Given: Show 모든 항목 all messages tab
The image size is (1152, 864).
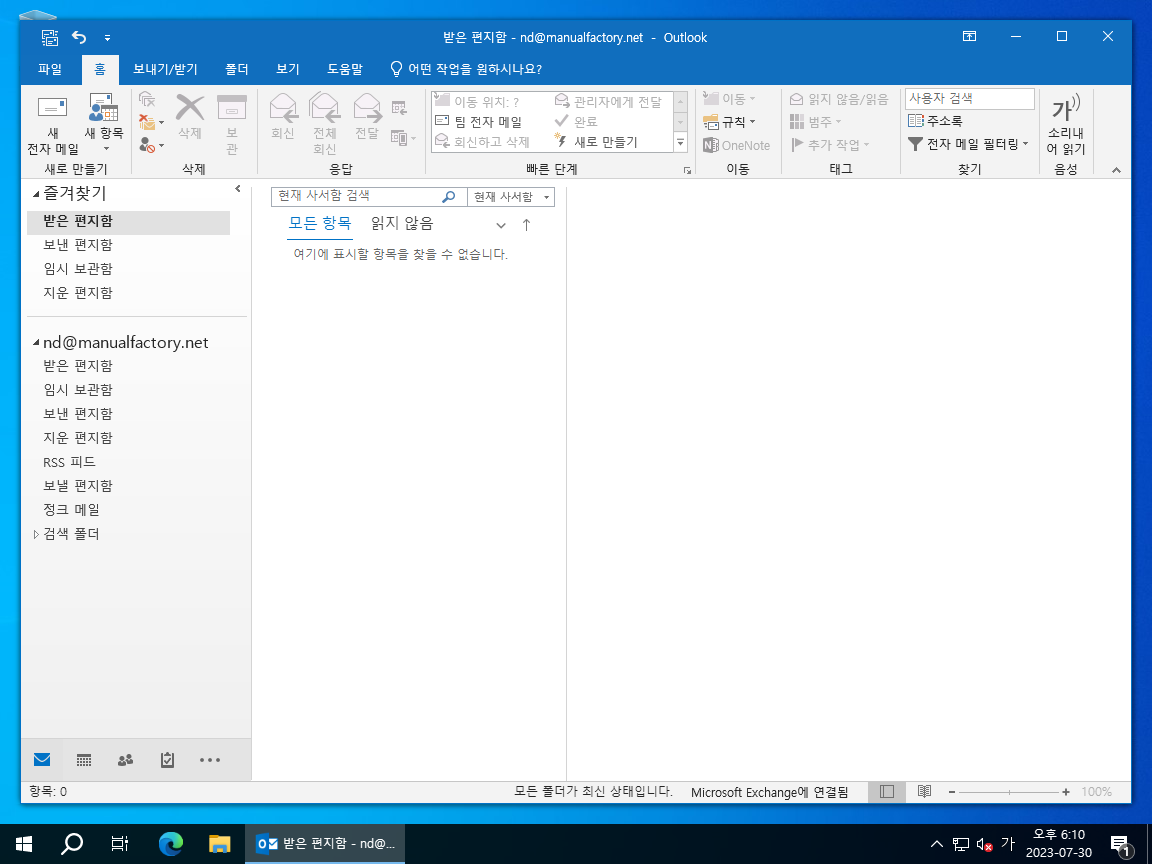Looking at the screenshot, I should (320, 223).
